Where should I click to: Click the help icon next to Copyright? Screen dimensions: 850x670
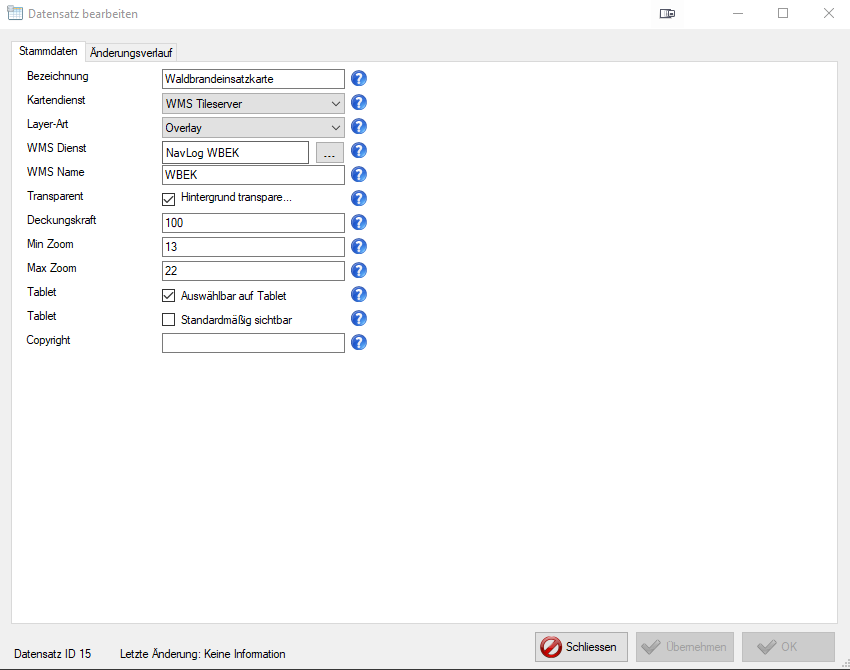[358, 342]
